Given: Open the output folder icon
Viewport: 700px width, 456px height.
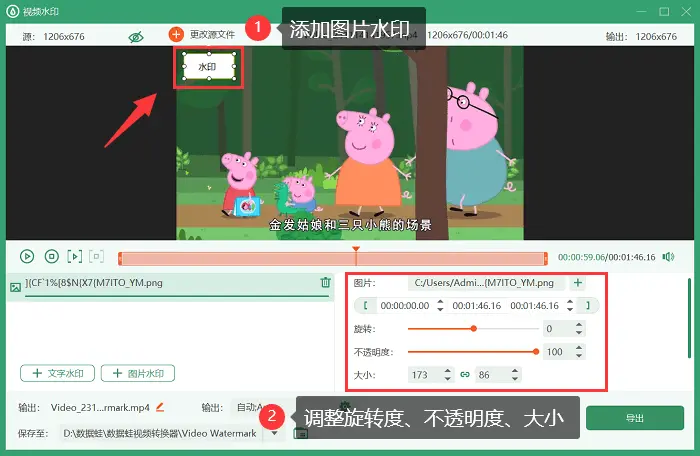Looking at the screenshot, I should 300,433.
